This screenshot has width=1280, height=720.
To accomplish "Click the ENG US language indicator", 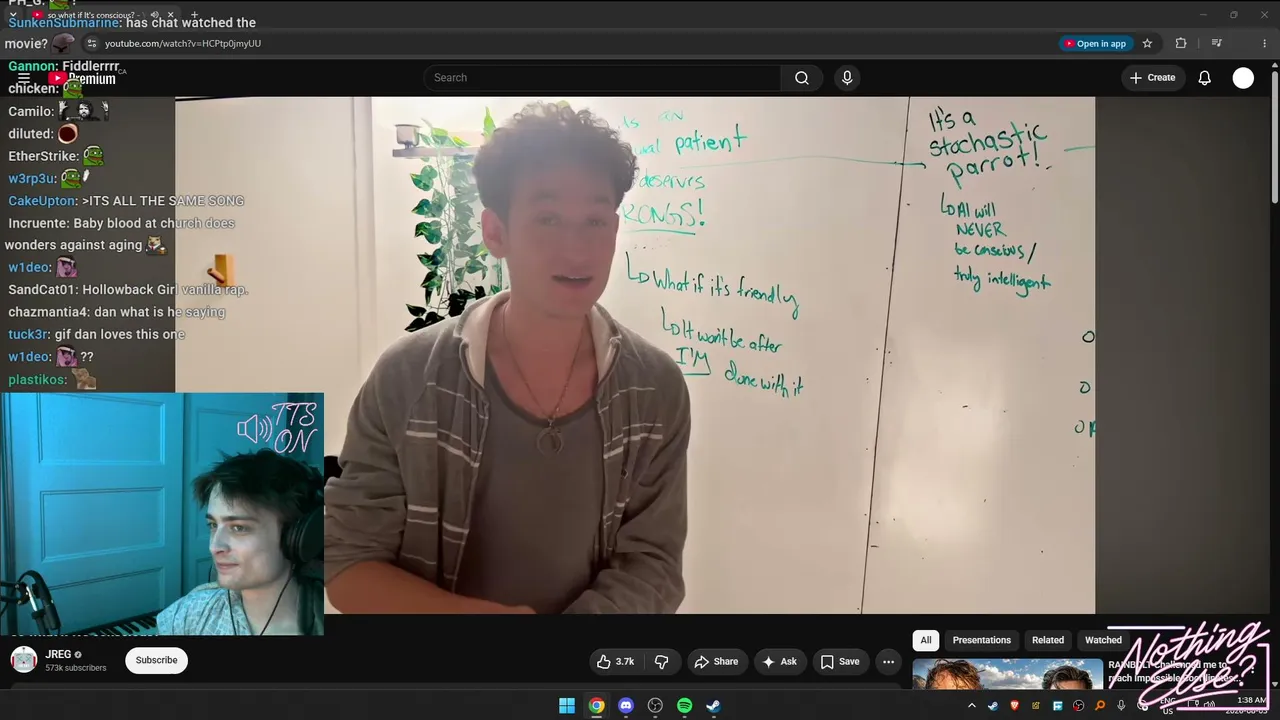I will coord(1167,706).
